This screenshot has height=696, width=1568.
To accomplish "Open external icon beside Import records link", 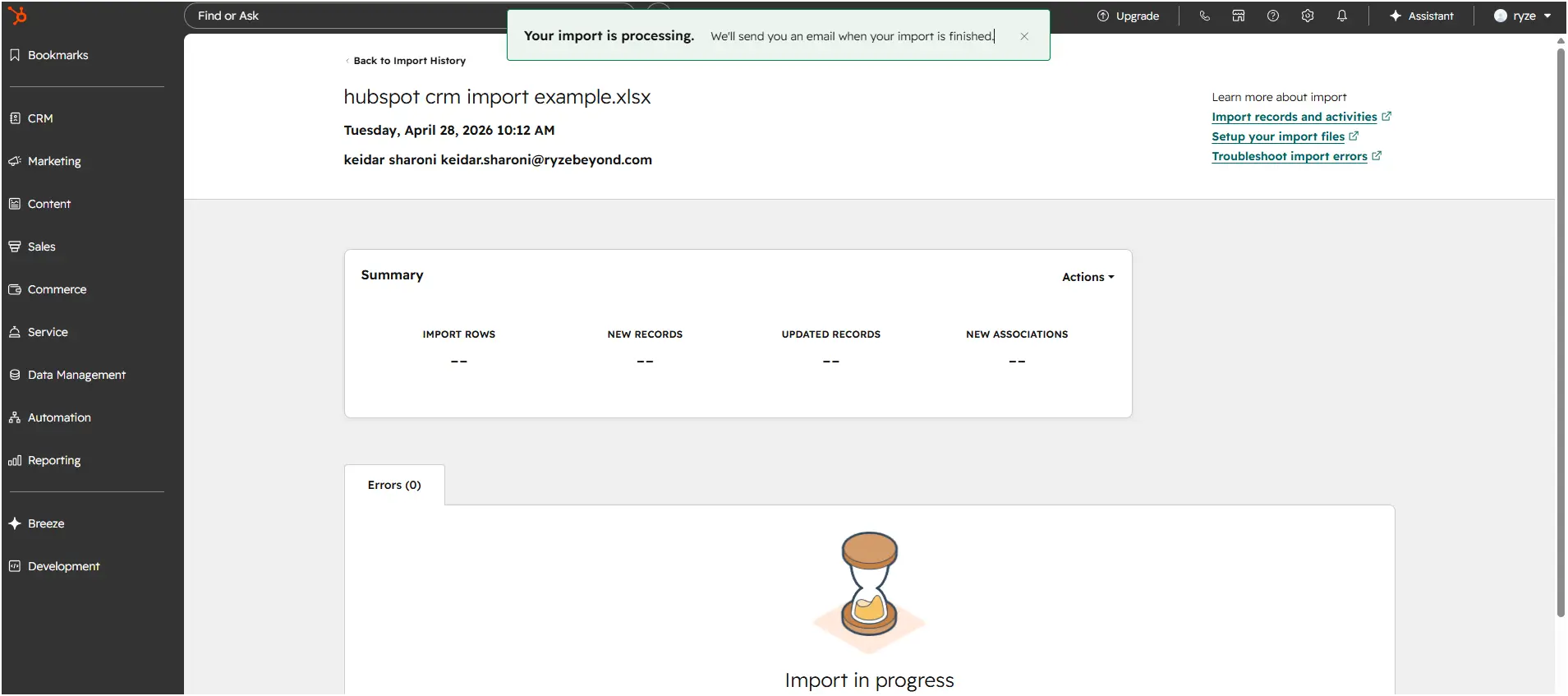I will coord(1386,117).
